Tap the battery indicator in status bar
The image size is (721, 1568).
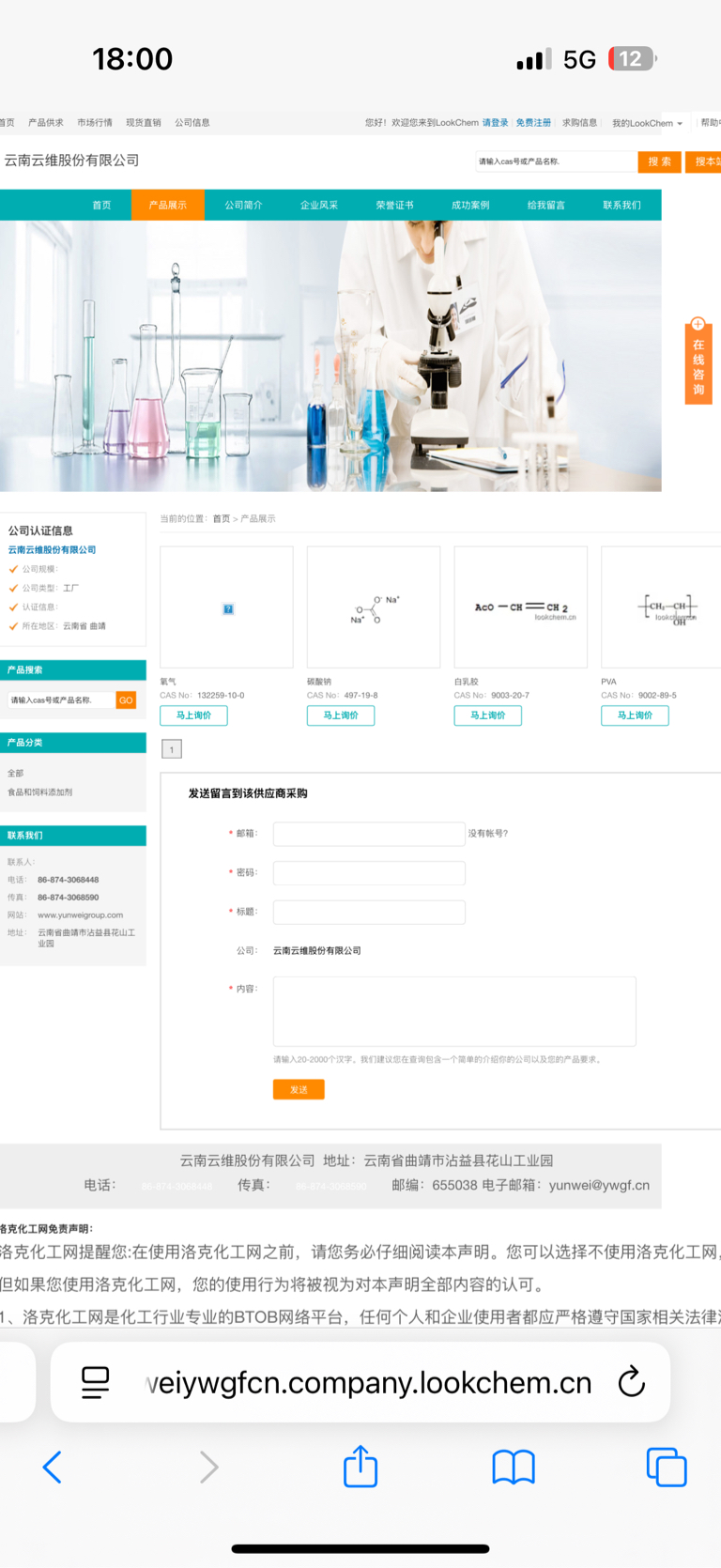tap(633, 59)
